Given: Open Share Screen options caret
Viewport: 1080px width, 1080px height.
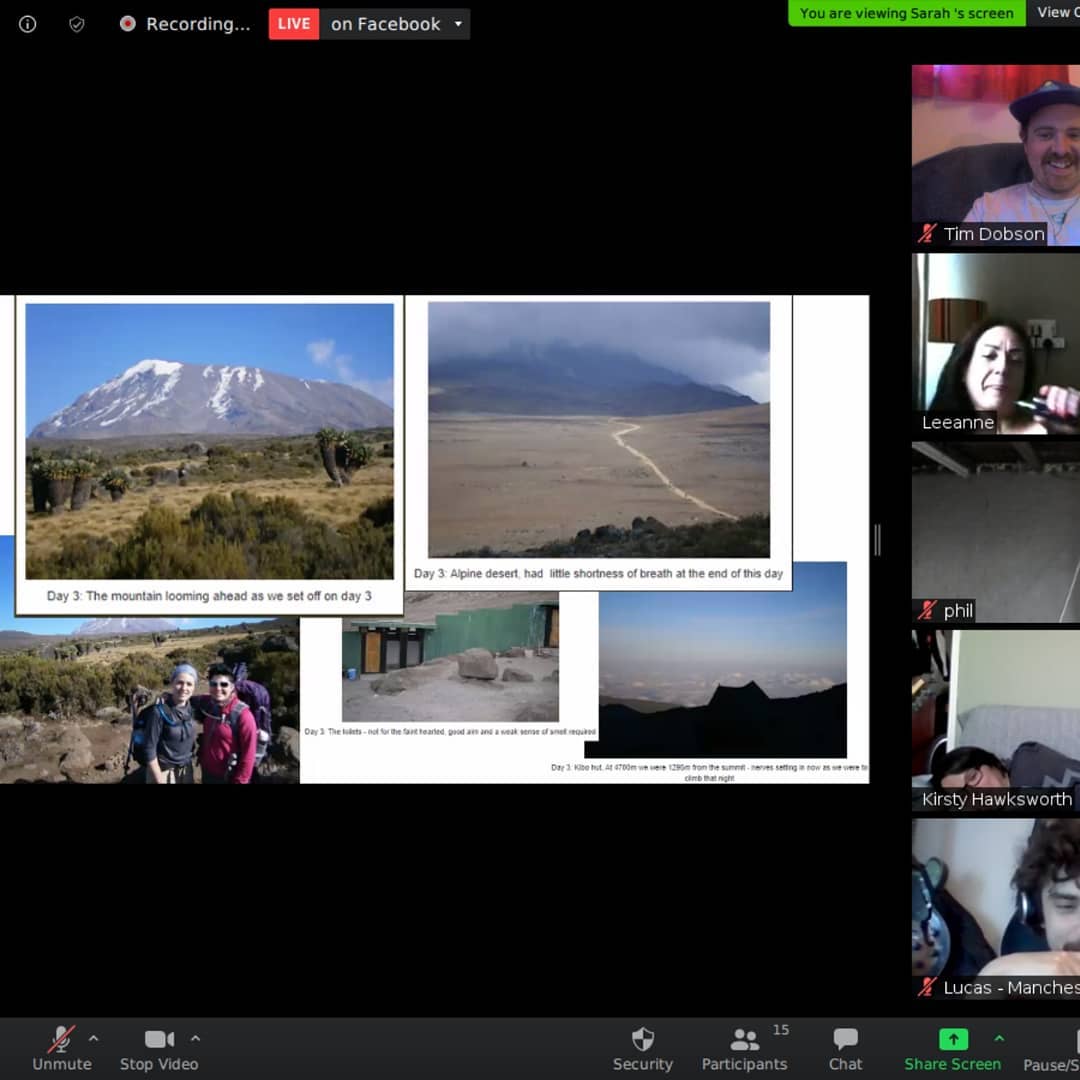Looking at the screenshot, I should [998, 1038].
